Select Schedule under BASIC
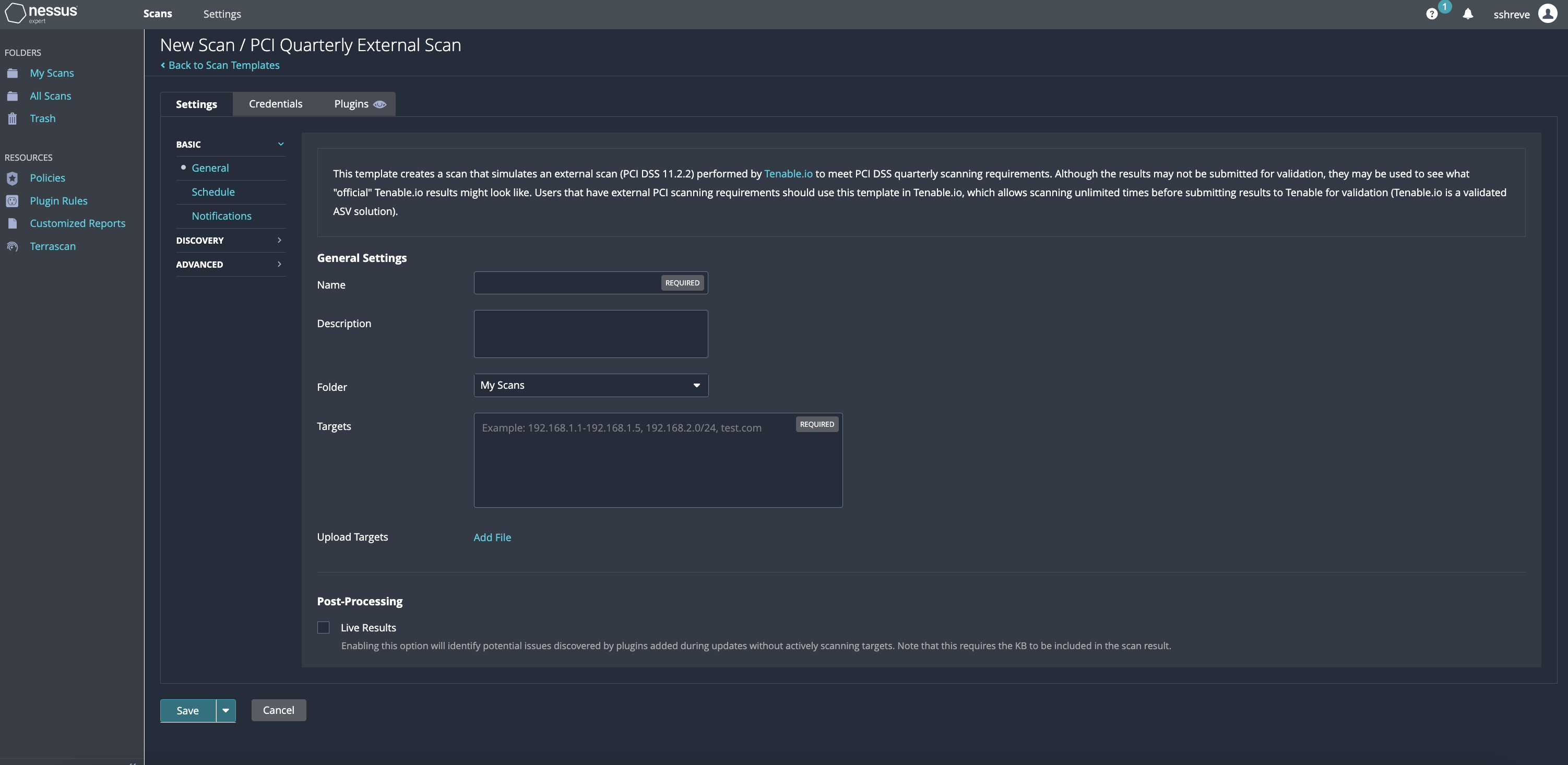1568x765 pixels. click(x=213, y=192)
